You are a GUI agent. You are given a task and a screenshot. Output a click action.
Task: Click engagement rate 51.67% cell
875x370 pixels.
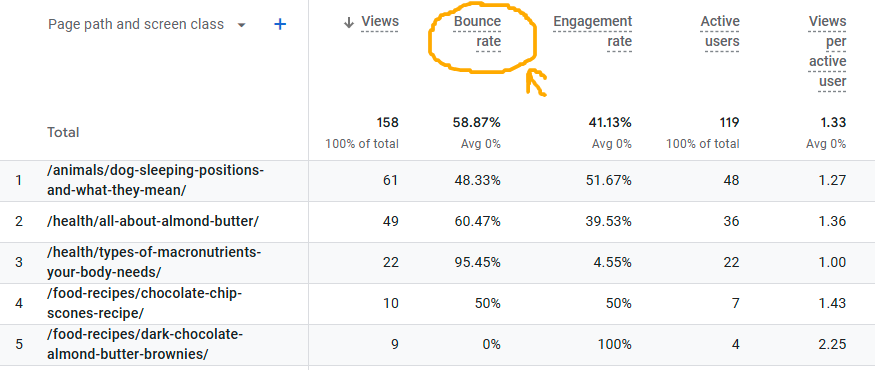point(608,180)
